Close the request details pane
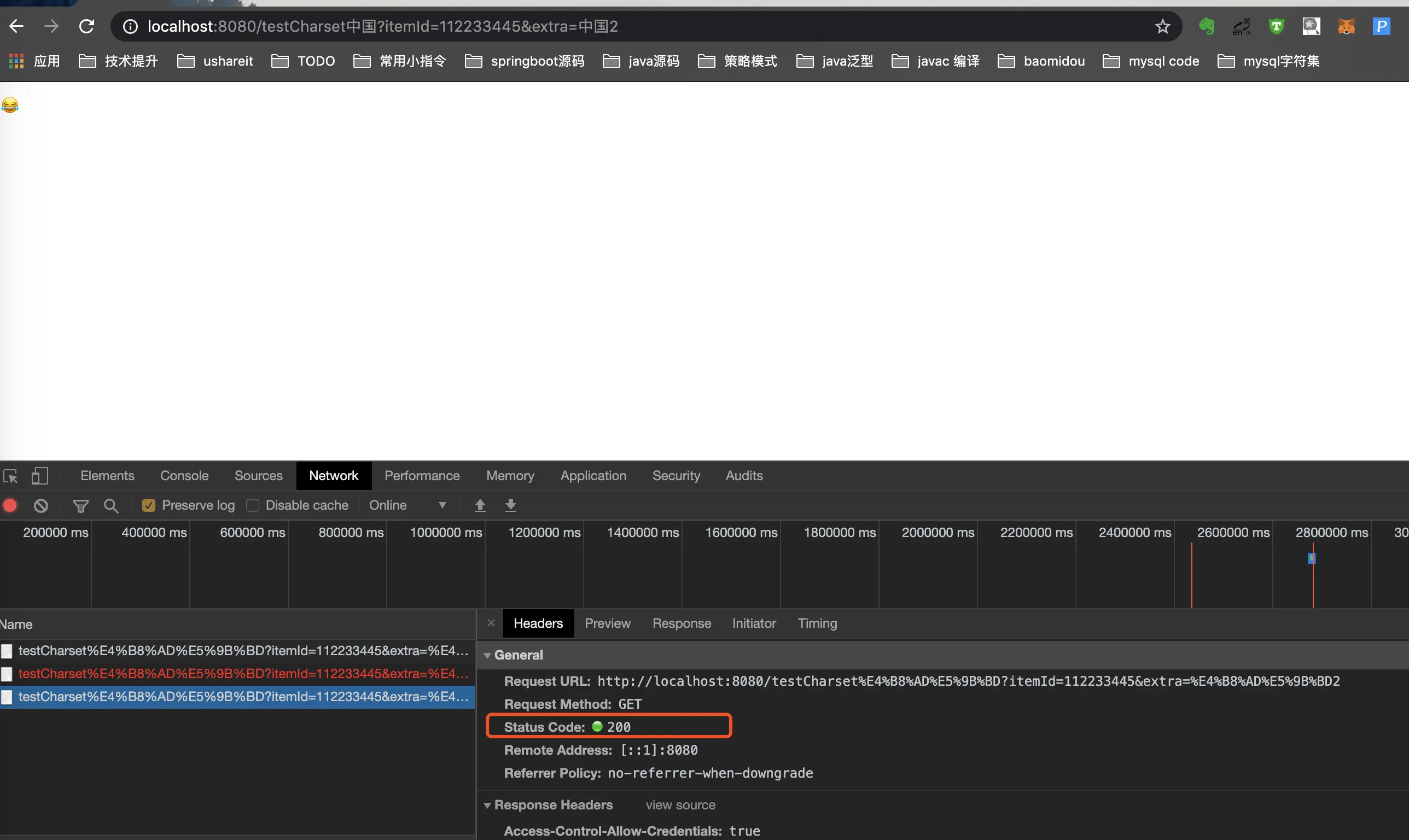The image size is (1409, 840). pyautogui.click(x=491, y=623)
